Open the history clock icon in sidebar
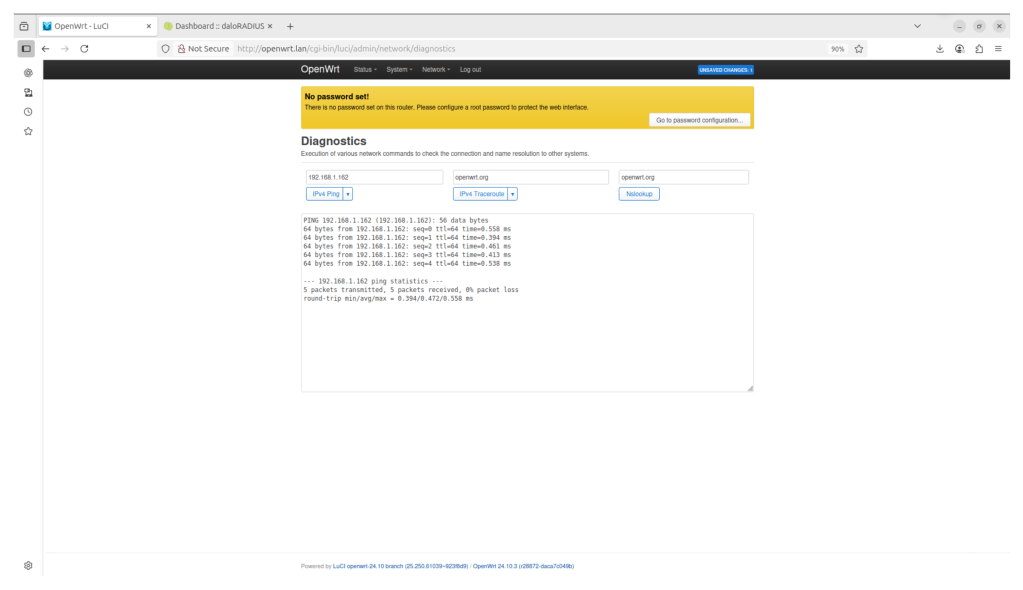Image resolution: width=1023 pixels, height=590 pixels. [x=28, y=112]
